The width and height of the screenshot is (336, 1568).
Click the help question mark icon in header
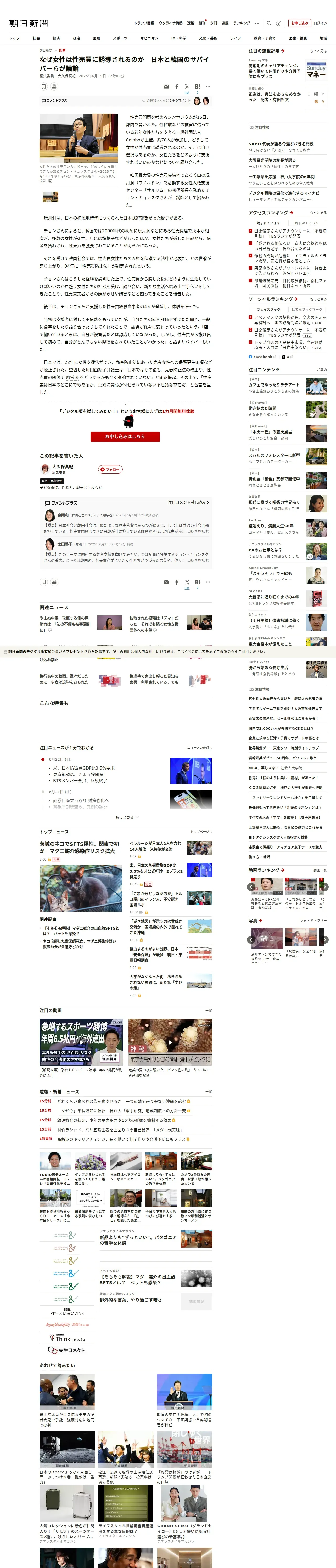(279, 23)
